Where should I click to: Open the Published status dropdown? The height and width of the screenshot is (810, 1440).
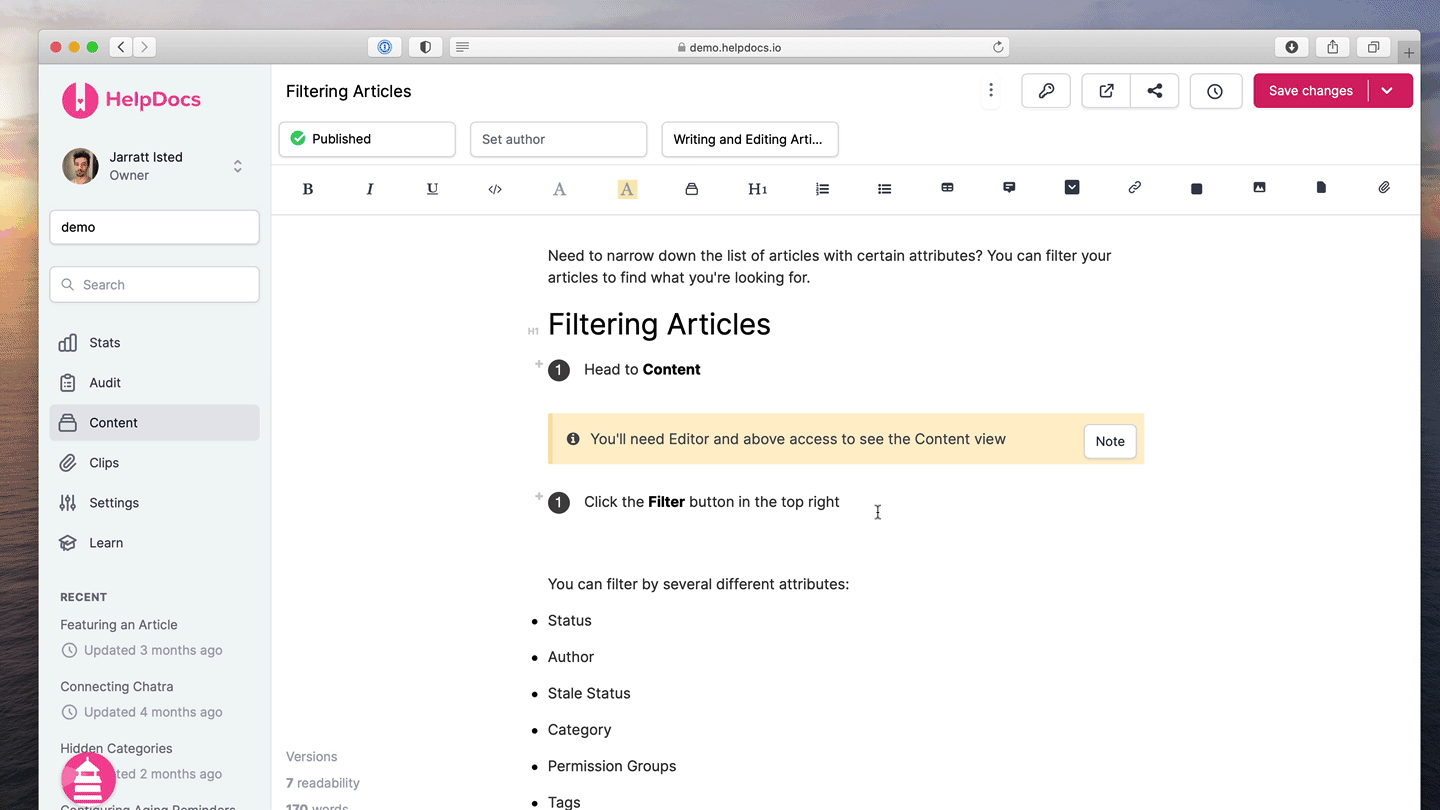pos(367,139)
